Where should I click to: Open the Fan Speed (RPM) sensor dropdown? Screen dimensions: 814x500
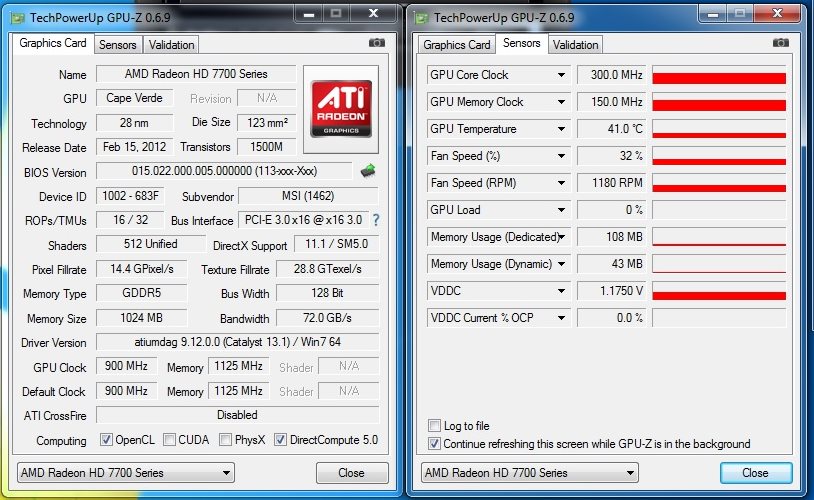[x=561, y=183]
